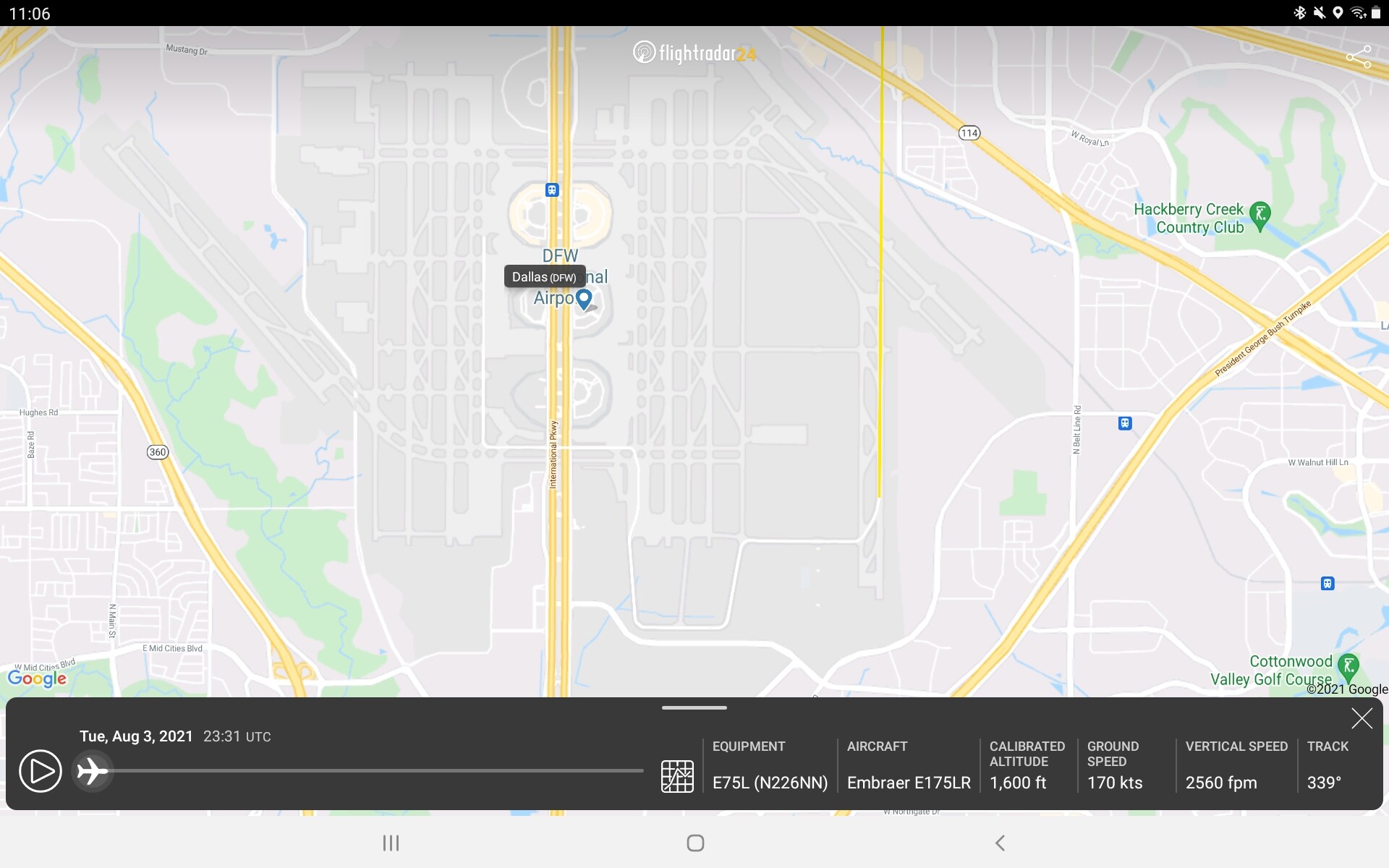Tap the 170 kts ground speed value

coord(1115,783)
